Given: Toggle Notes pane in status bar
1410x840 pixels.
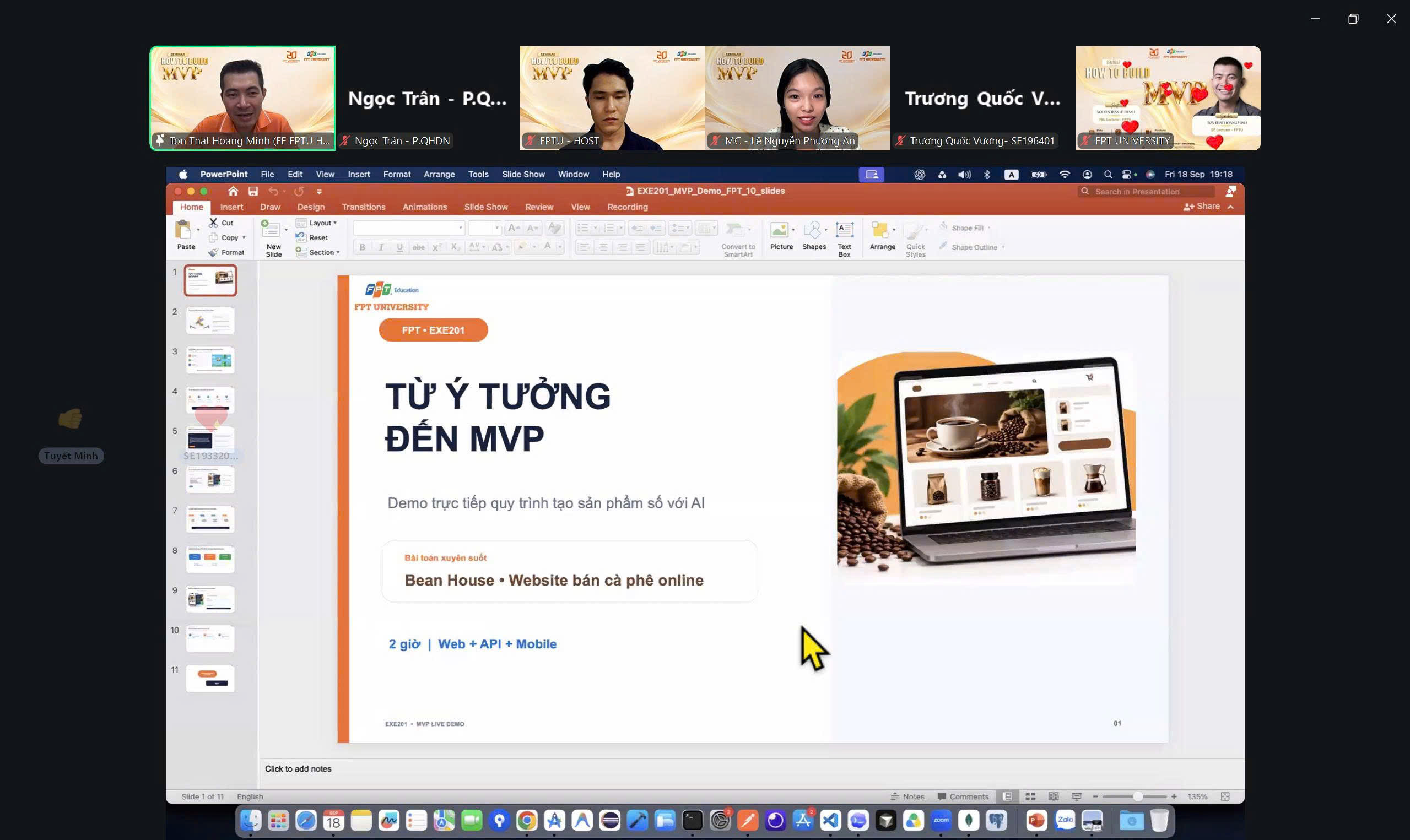Looking at the screenshot, I should point(907,796).
